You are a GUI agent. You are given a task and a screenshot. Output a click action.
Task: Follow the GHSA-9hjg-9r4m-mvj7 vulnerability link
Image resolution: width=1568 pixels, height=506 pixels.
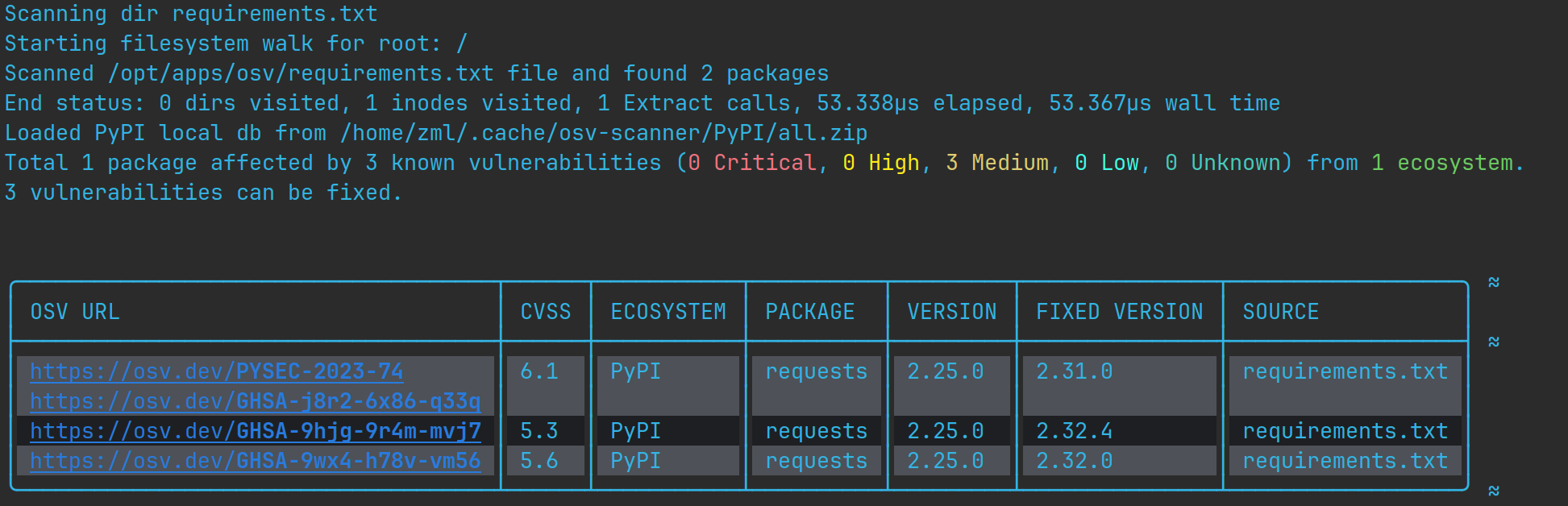tap(255, 431)
